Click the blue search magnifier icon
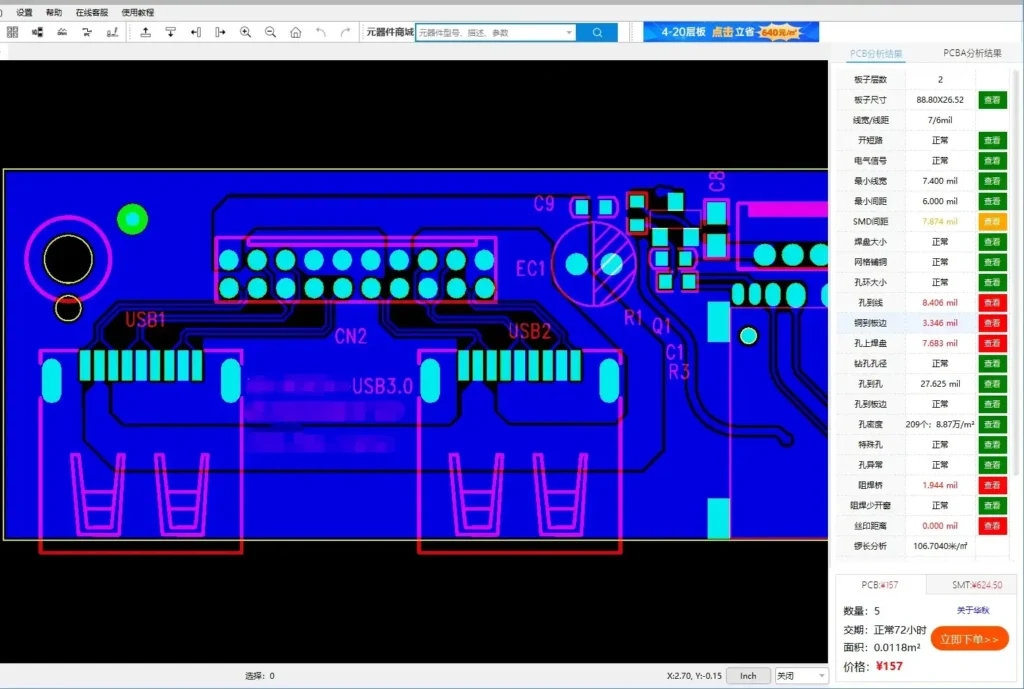1024x689 pixels. click(x=597, y=32)
